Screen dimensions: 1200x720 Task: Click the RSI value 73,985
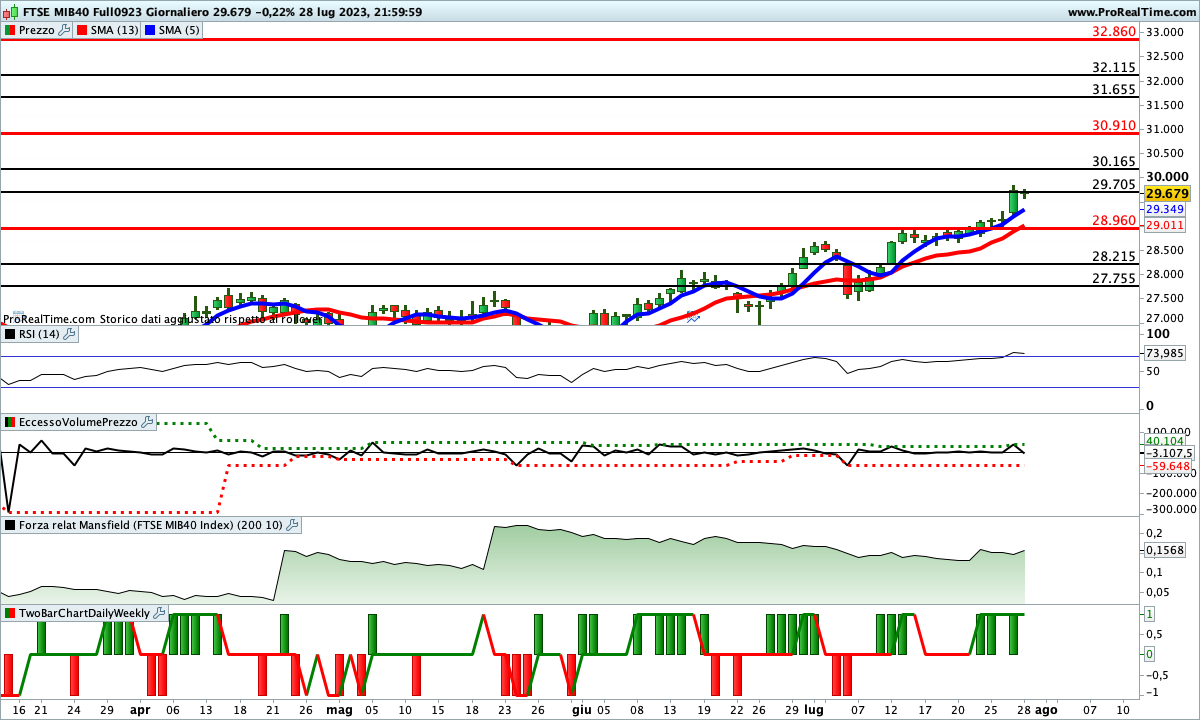click(1165, 353)
